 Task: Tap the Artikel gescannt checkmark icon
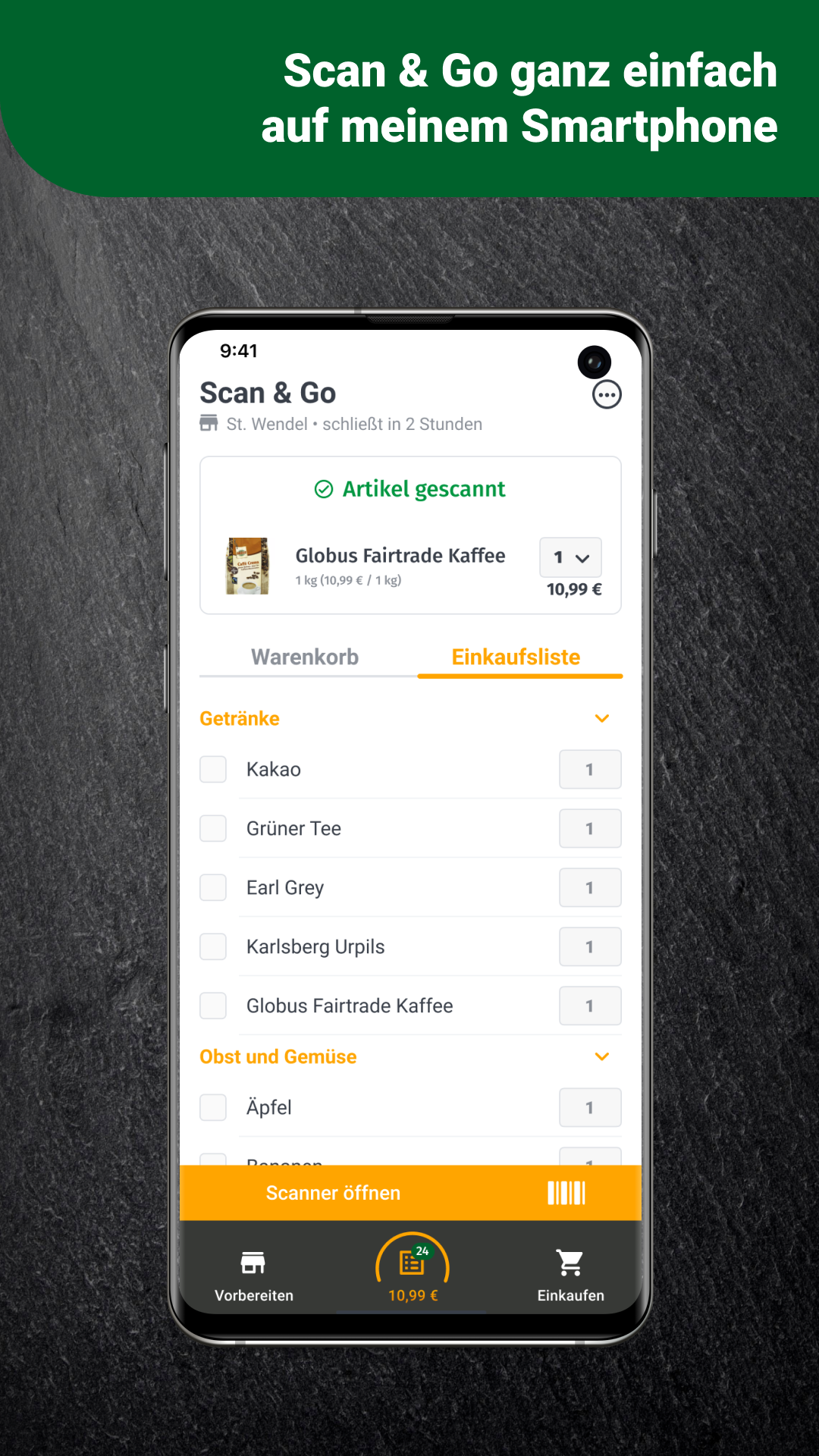[x=324, y=489]
